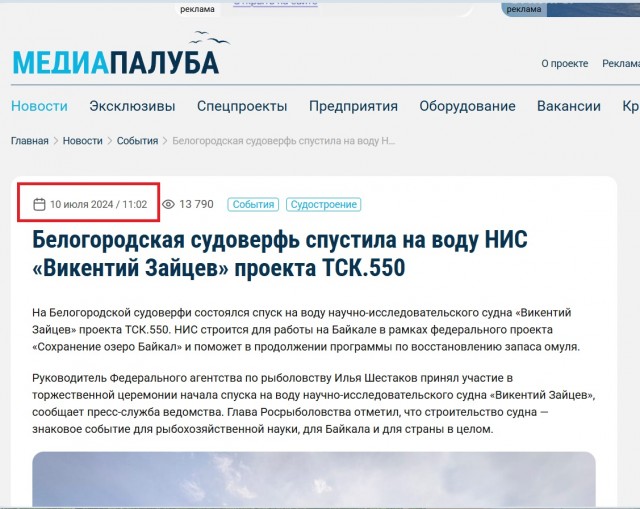The image size is (640, 509).
Task: Select the Судостроение tag badge
Action: click(x=324, y=204)
